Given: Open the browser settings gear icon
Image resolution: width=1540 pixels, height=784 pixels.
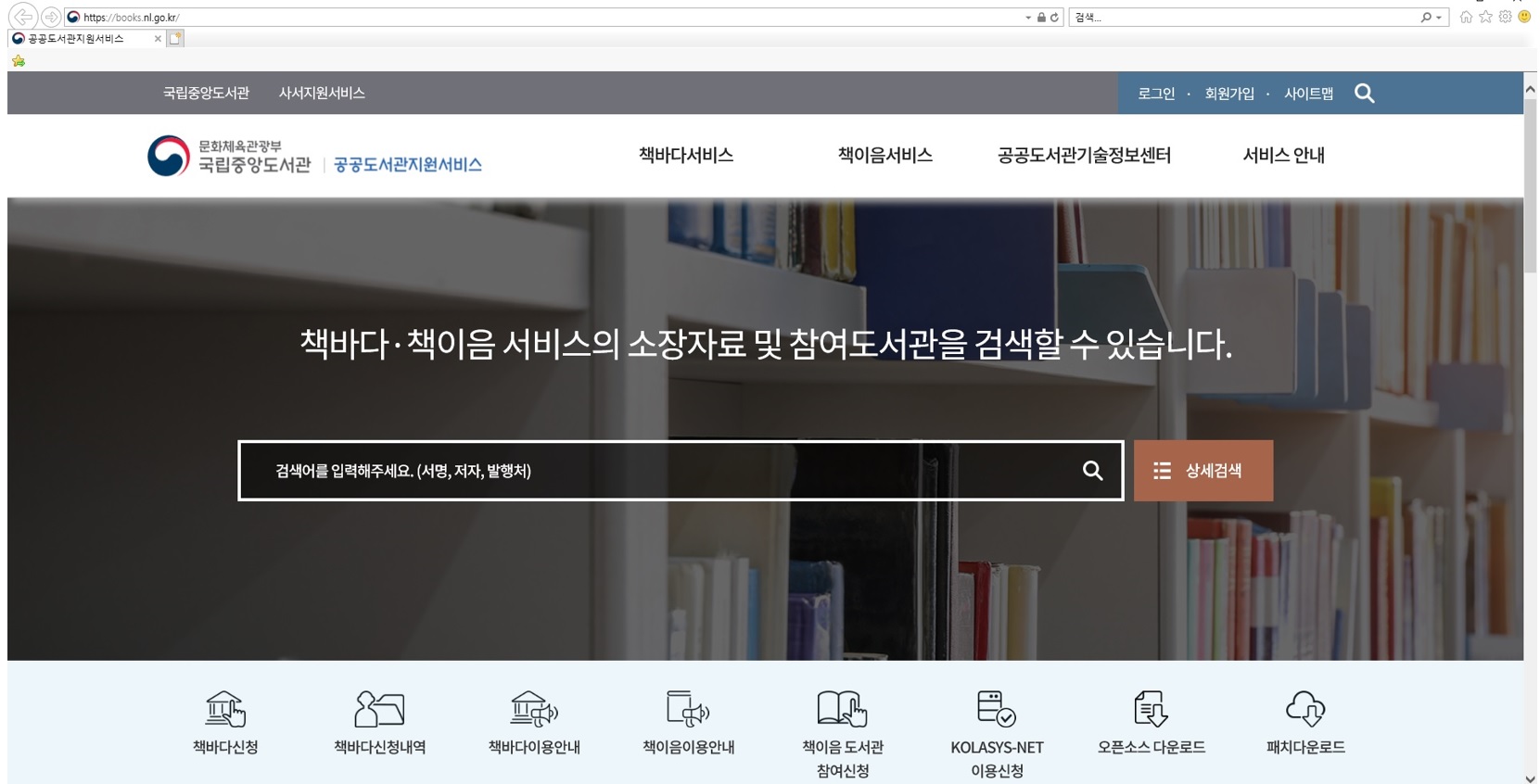Looking at the screenshot, I should (1505, 17).
